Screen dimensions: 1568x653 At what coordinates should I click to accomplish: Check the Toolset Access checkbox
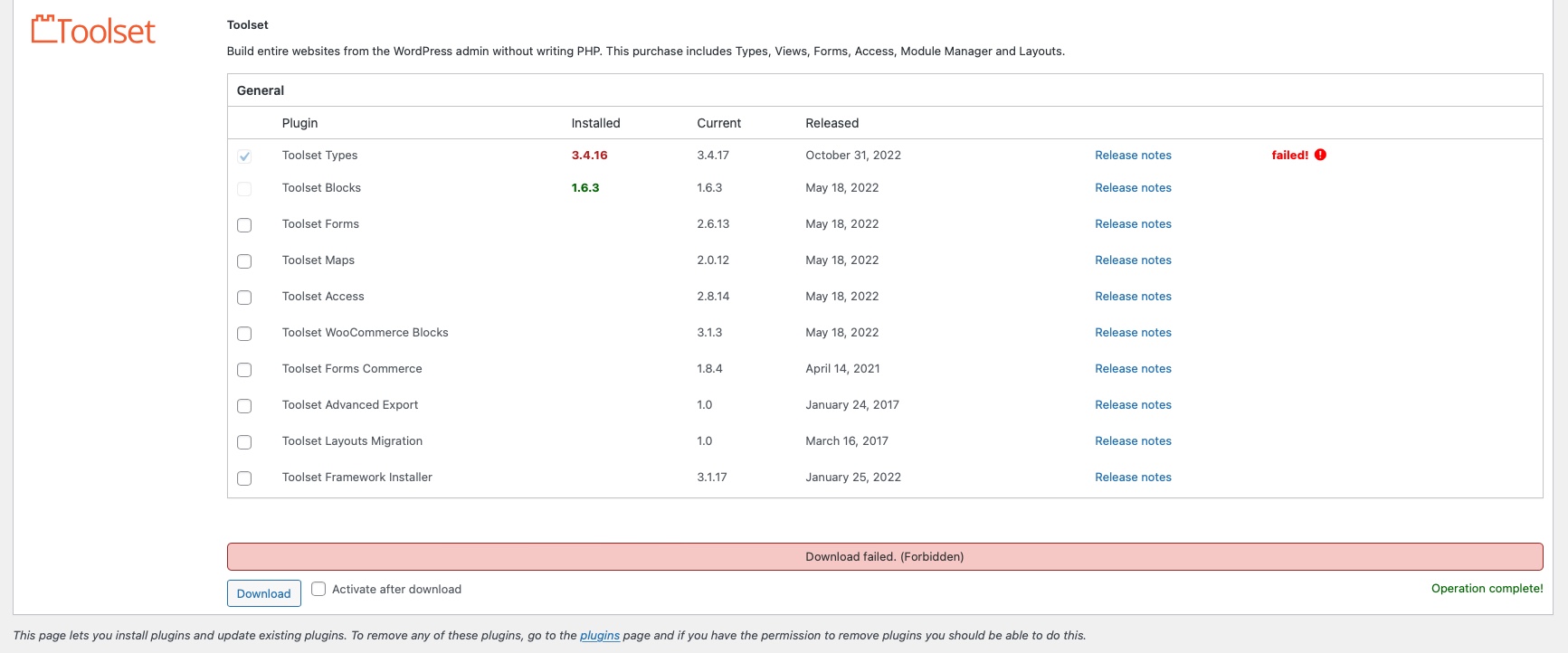coord(244,298)
